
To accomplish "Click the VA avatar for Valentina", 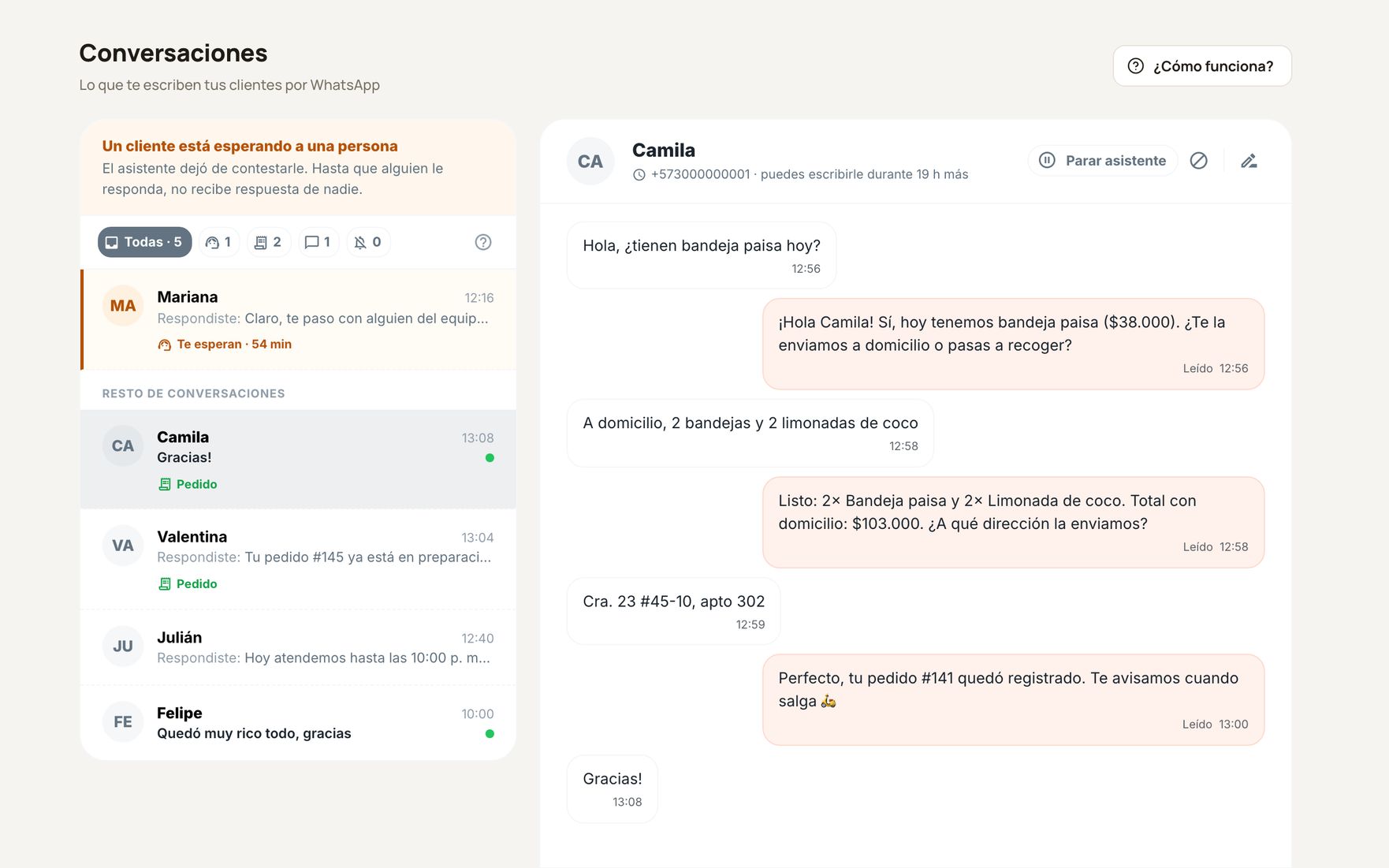I will [123, 546].
